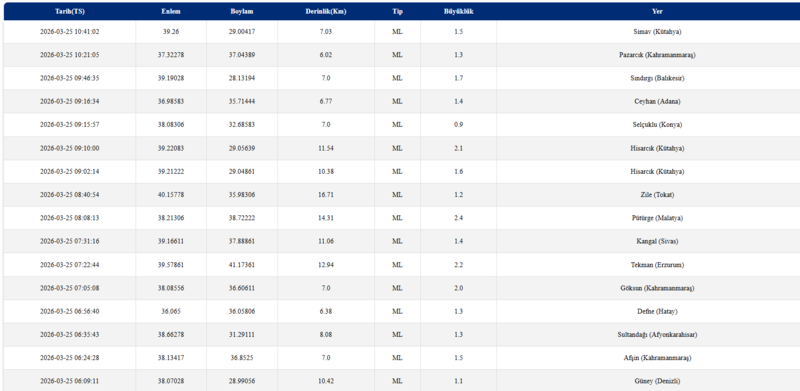This screenshot has width=800, height=391.
Task: Select the location Sındırgı (Balıkesir)
Action: click(657, 79)
